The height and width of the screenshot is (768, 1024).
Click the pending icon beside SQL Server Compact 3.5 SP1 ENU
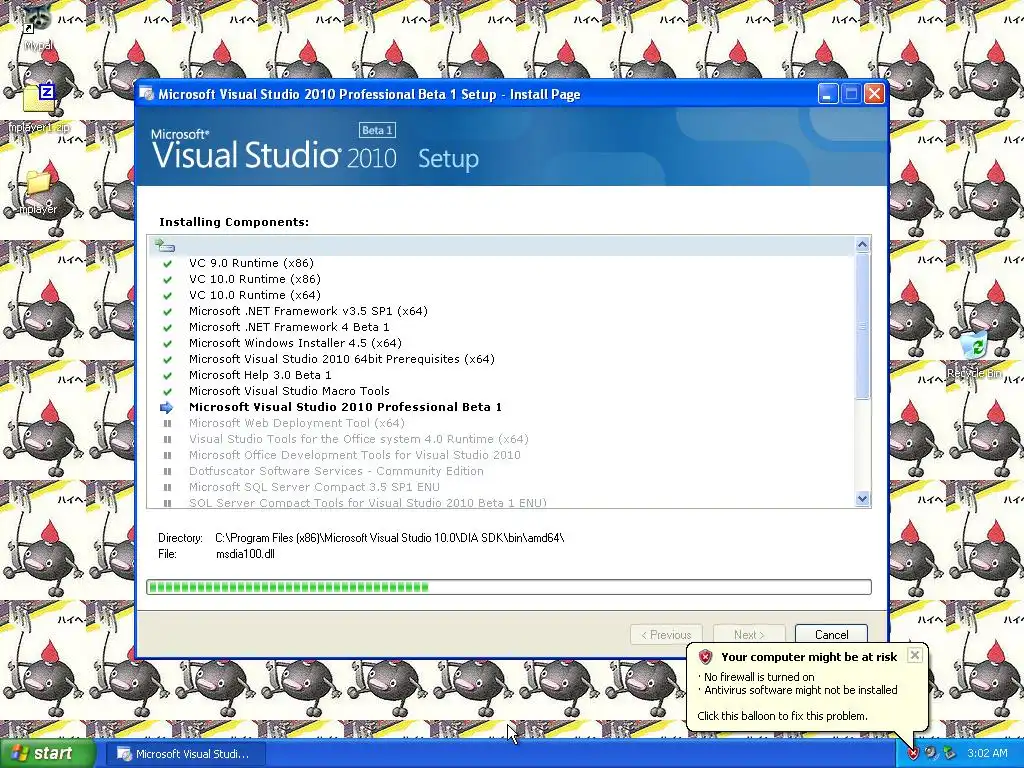pos(167,487)
